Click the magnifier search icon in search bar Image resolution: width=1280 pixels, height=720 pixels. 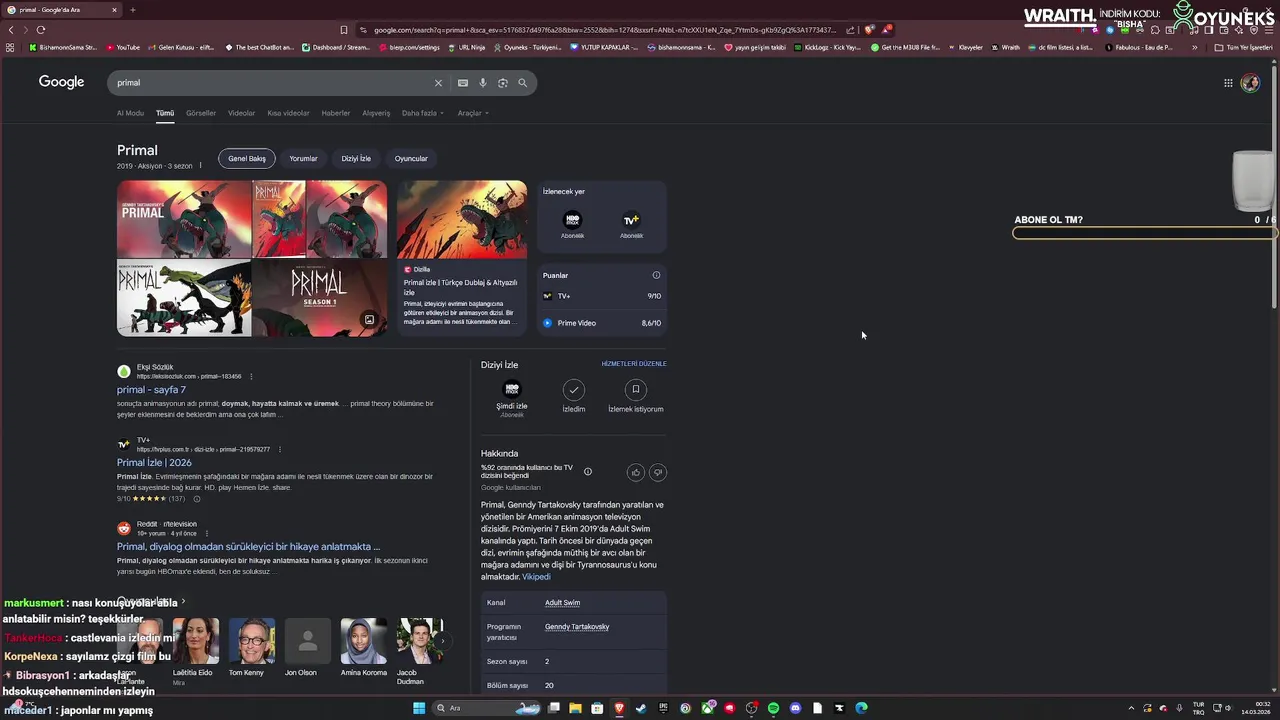coord(522,83)
